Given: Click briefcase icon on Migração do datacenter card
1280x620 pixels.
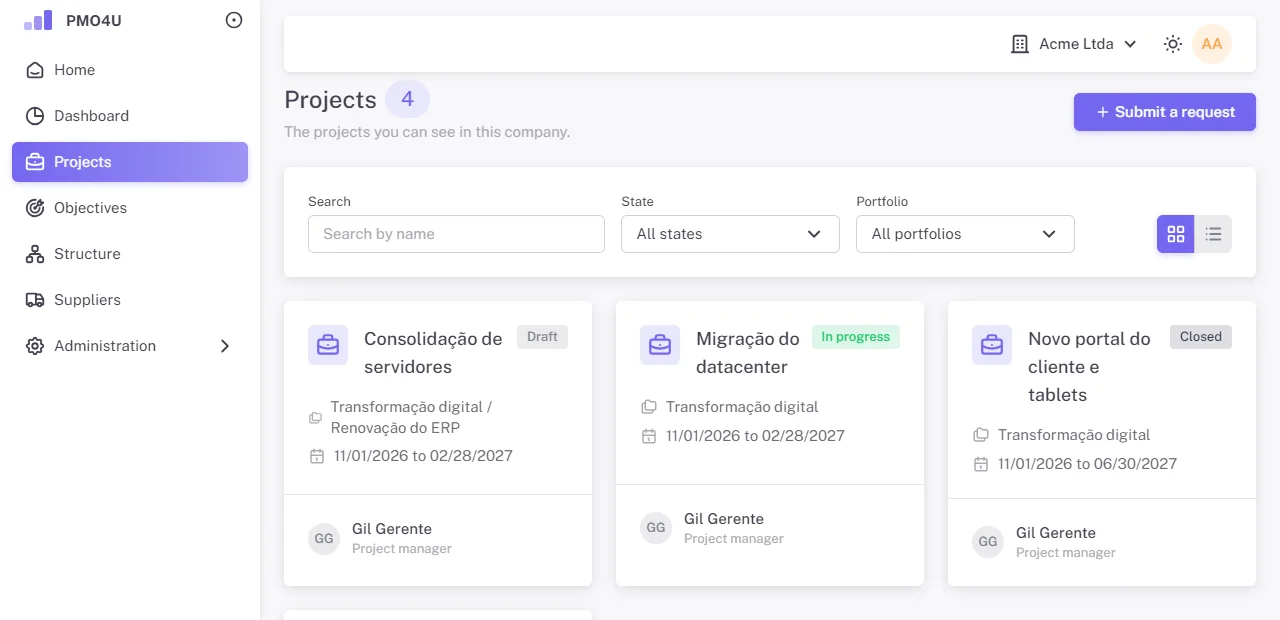Looking at the screenshot, I should (x=660, y=345).
